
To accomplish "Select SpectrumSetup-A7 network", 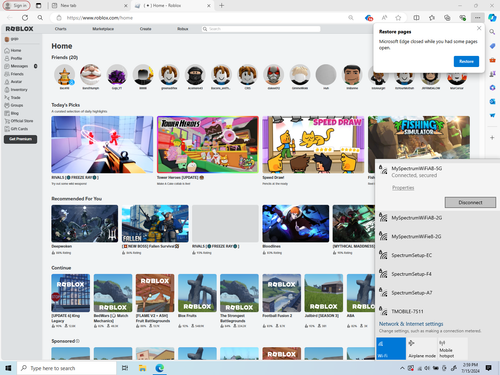I will tap(437, 293).
